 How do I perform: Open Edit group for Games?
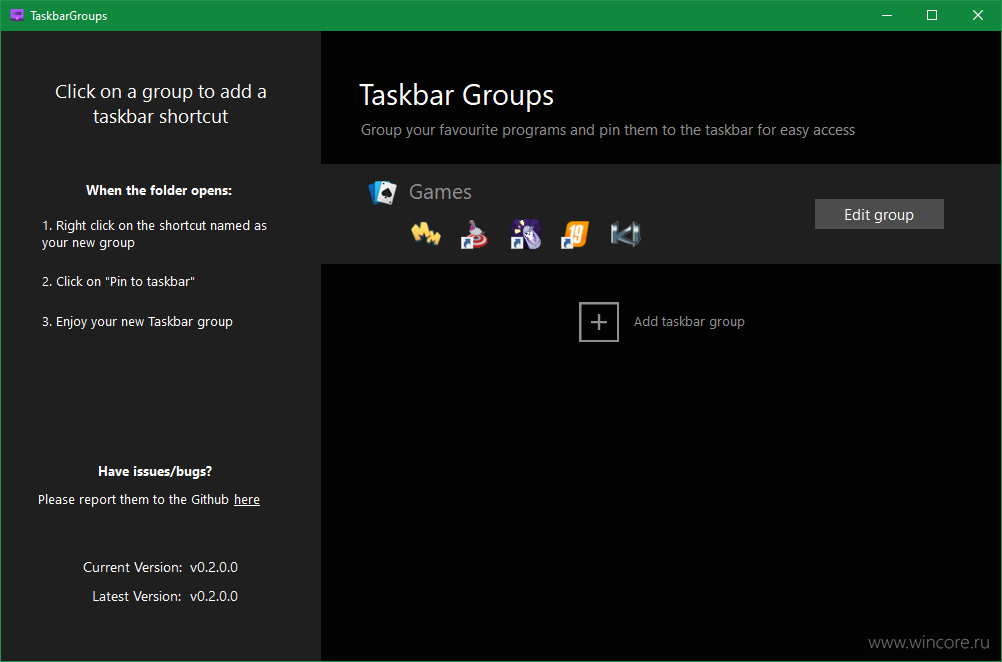pos(879,214)
